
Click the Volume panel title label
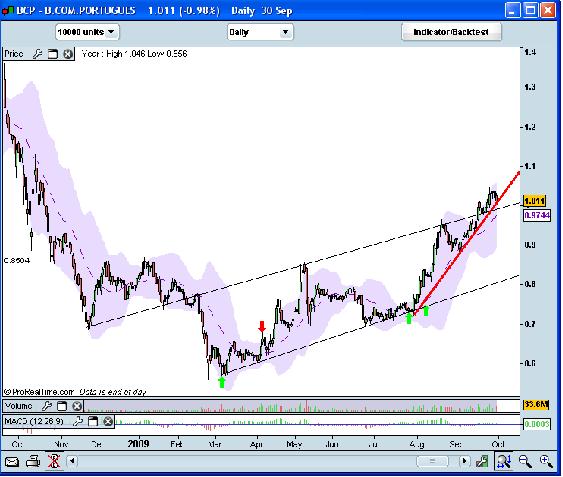(19, 406)
